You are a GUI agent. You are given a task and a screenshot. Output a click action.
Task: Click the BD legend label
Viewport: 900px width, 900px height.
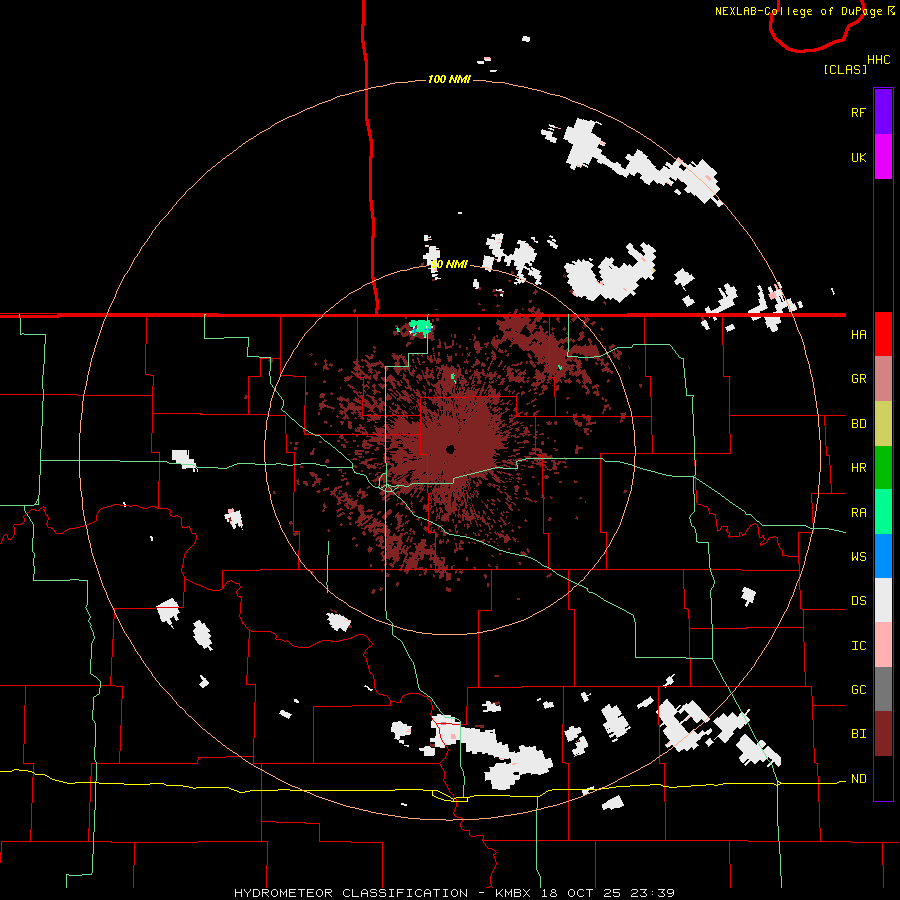(858, 424)
